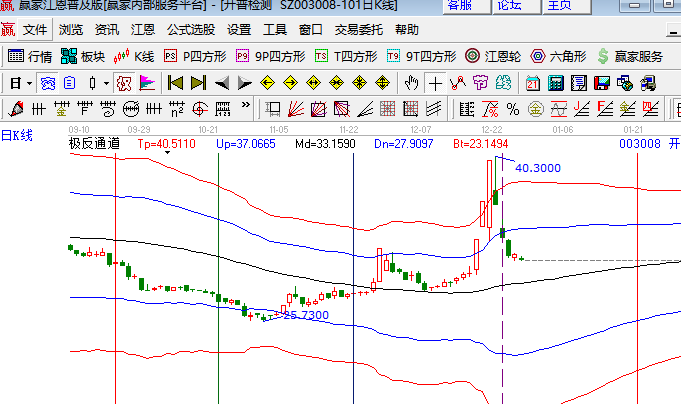Viewport: 681px width, 404px height.
Task: Open the 江恩 menu
Action: pyautogui.click(x=143, y=30)
